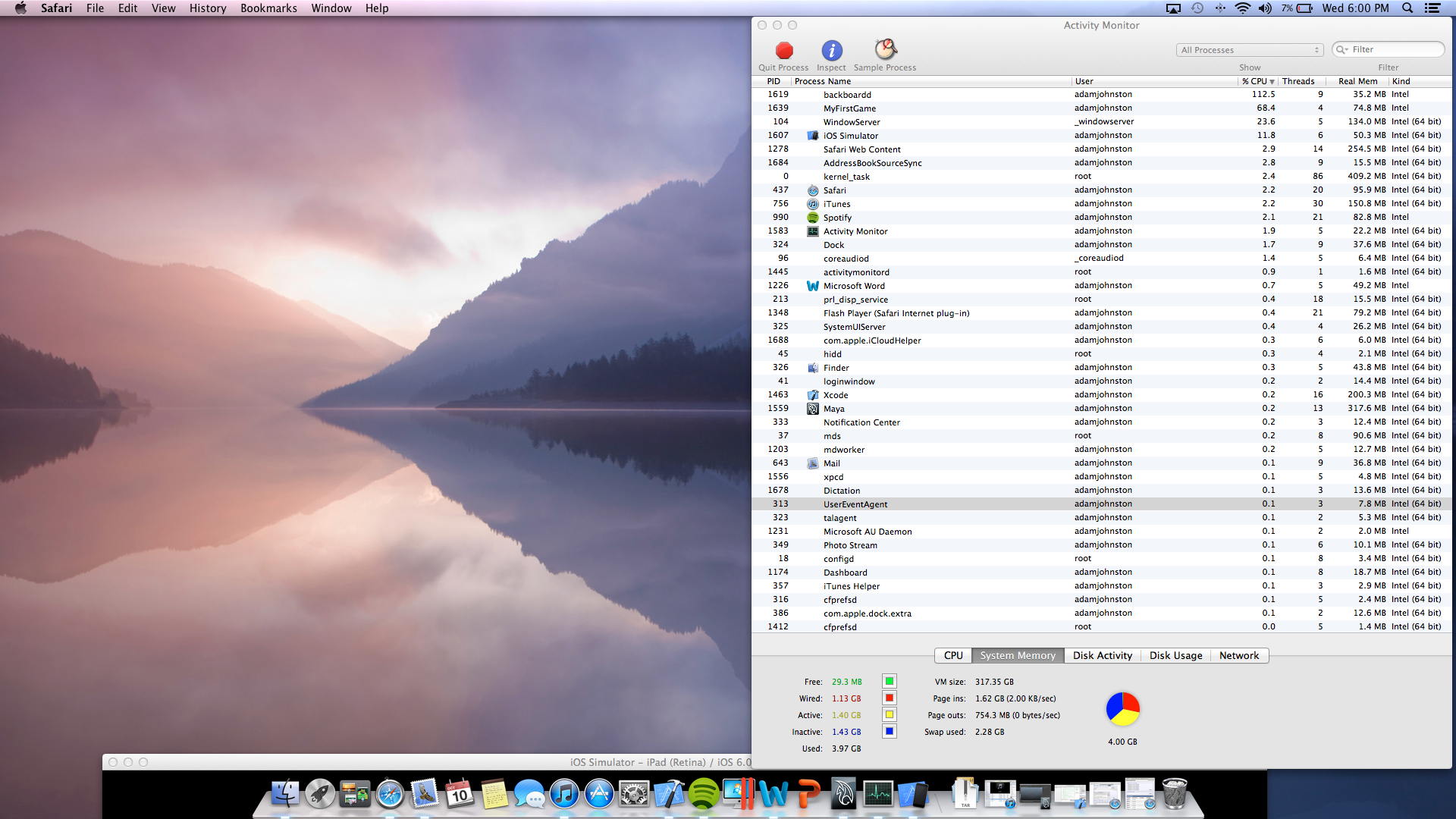Viewport: 1456px width, 819px height.
Task: Open Messages from the Dock
Action: click(x=529, y=794)
